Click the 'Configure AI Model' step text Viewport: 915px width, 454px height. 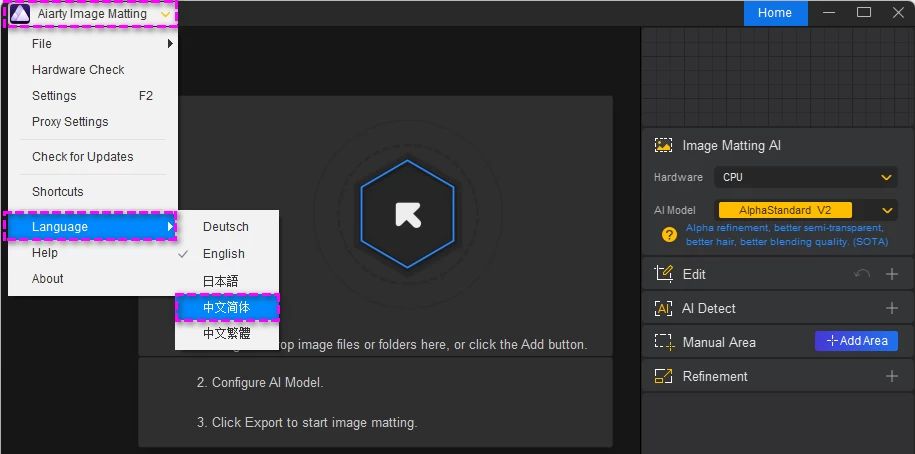[260, 383]
